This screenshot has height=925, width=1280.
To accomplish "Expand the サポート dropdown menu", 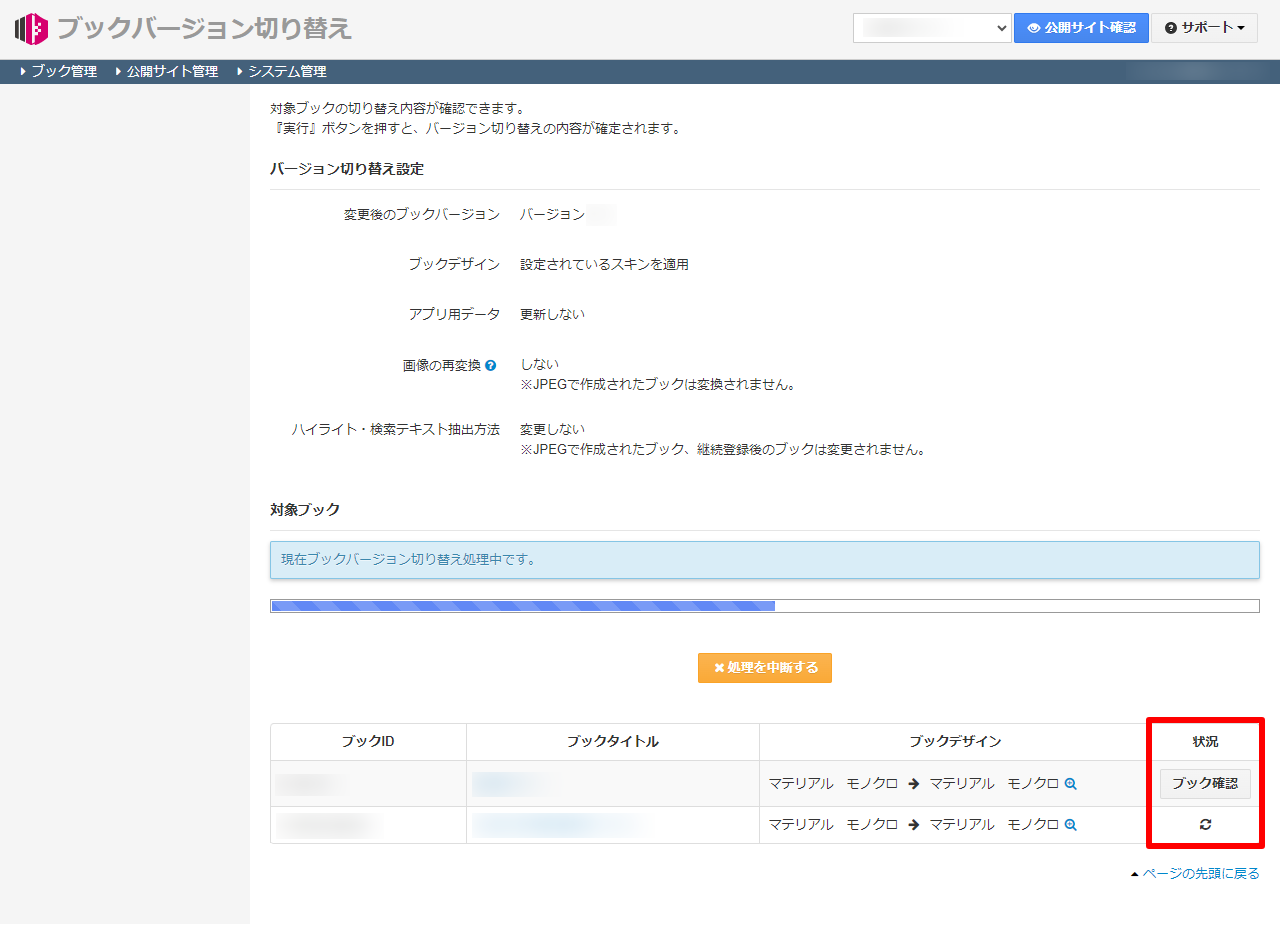I will coord(1204,28).
